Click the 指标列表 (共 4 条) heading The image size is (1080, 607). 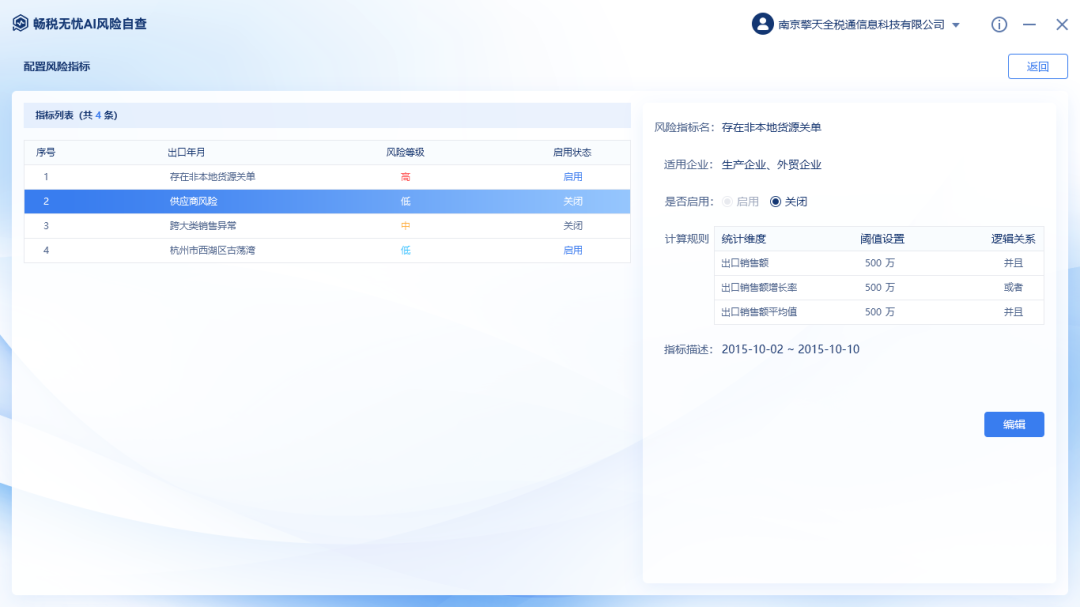point(76,115)
